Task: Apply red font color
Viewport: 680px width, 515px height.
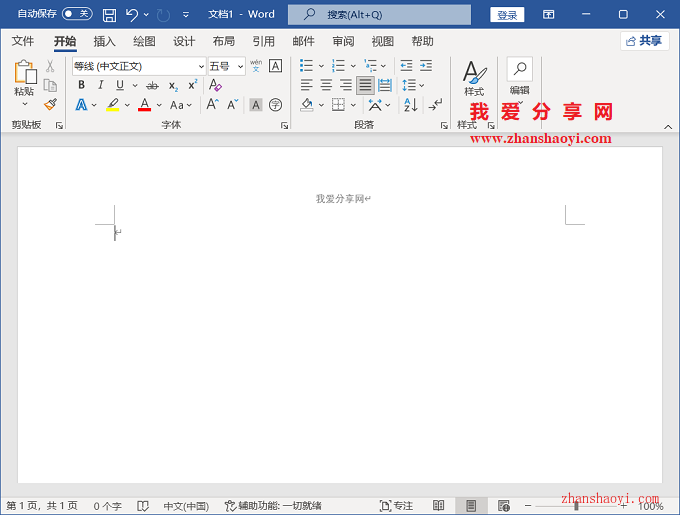Action: [x=144, y=104]
